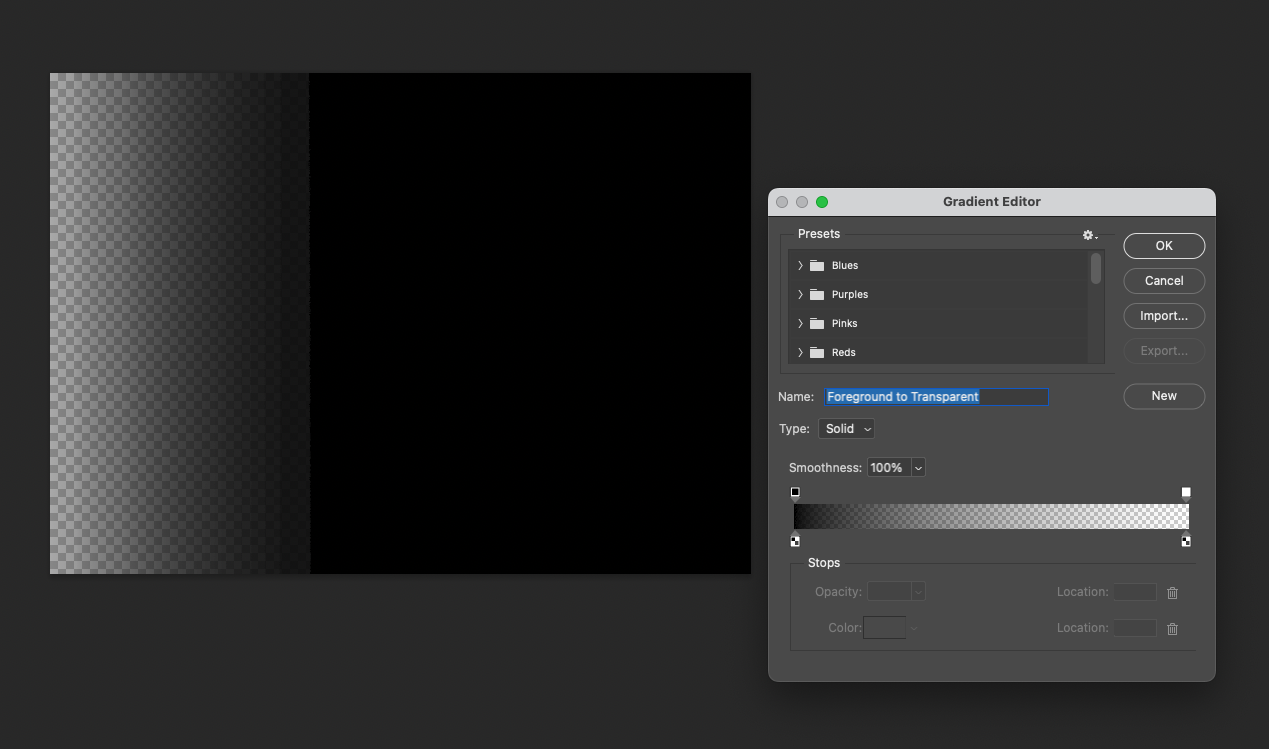This screenshot has width=1269, height=749.
Task: Delete the color stop using its trash icon
Action: 1172,628
